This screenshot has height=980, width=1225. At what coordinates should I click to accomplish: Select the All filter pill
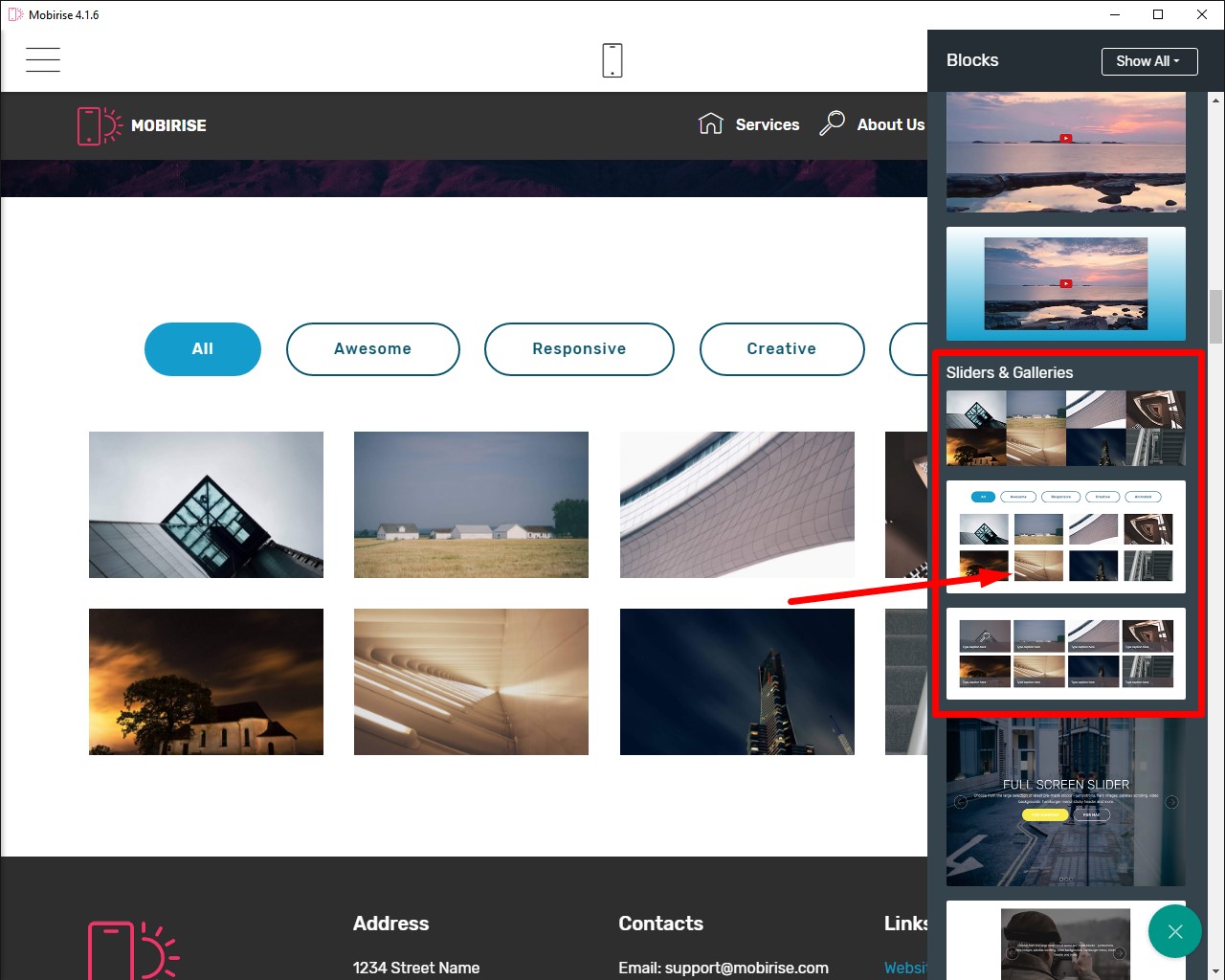point(202,348)
